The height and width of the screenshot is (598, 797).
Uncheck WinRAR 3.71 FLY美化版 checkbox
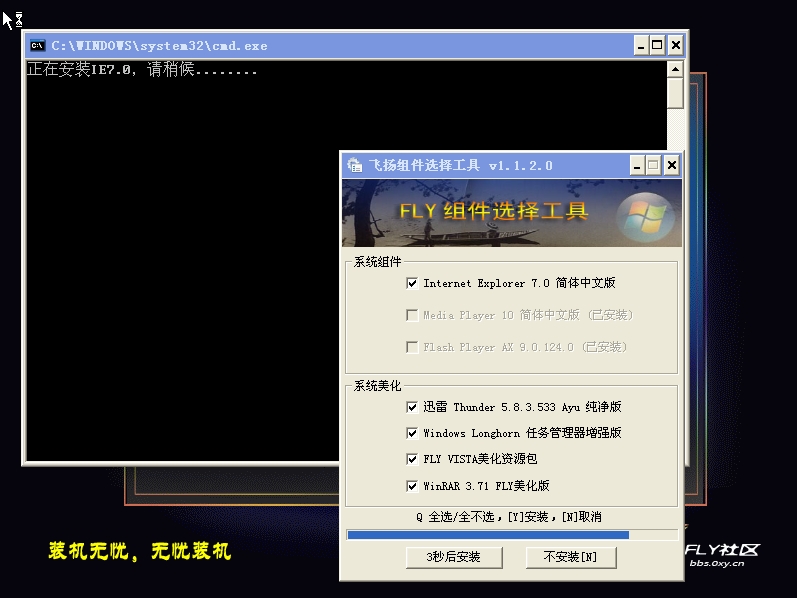pyautogui.click(x=412, y=486)
